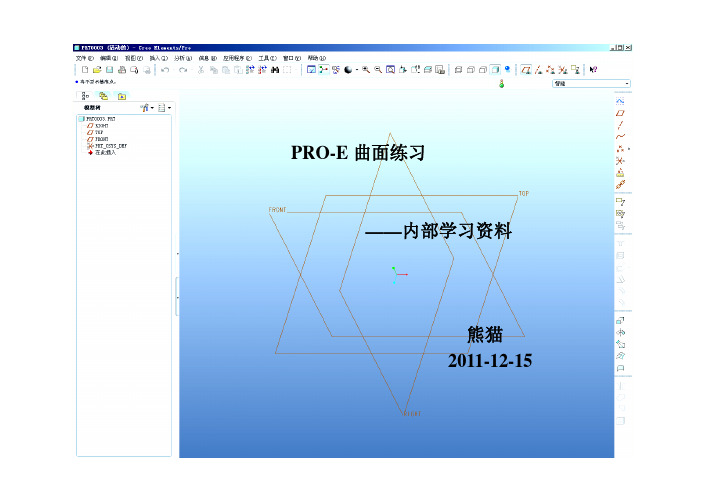The height and width of the screenshot is (496, 702).
Task: Click the green traffic-light regeneration status icon
Action: 501,83
